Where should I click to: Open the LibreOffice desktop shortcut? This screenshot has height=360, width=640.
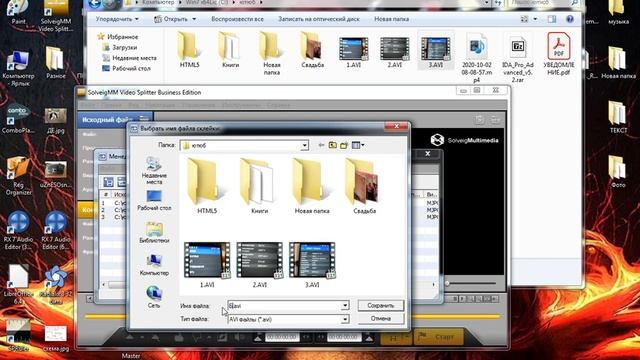(x=18, y=284)
